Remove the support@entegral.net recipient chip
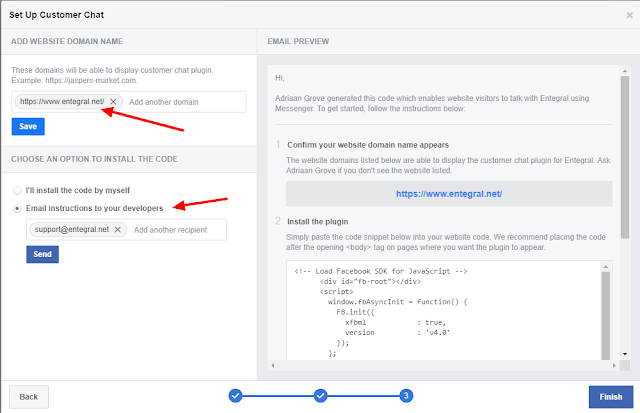 (x=118, y=229)
